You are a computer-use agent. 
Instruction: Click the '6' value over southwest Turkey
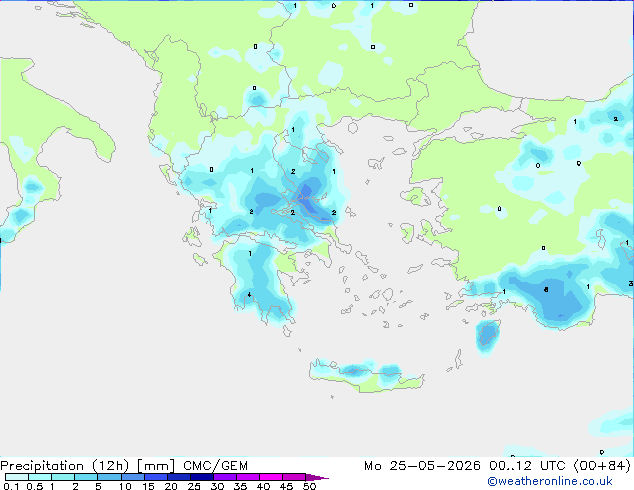click(546, 289)
